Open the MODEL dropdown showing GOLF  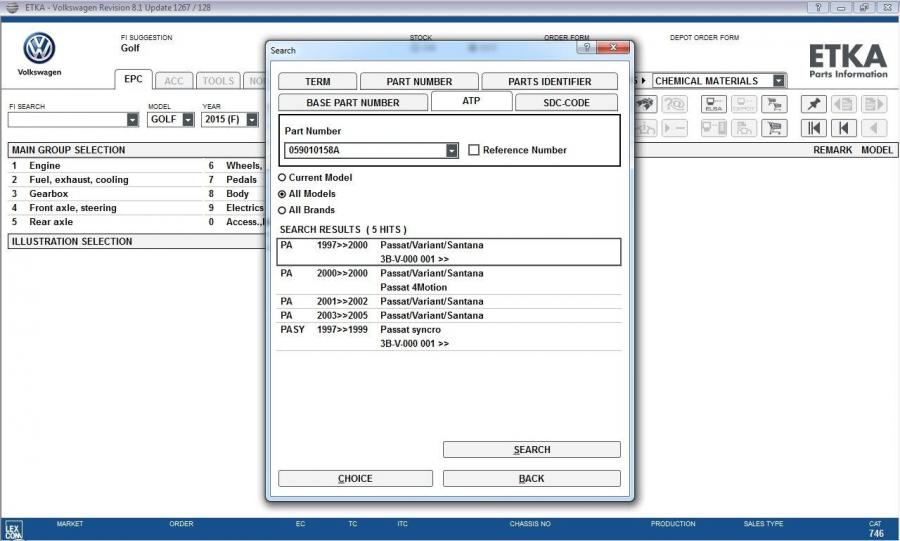pyautogui.click(x=188, y=120)
